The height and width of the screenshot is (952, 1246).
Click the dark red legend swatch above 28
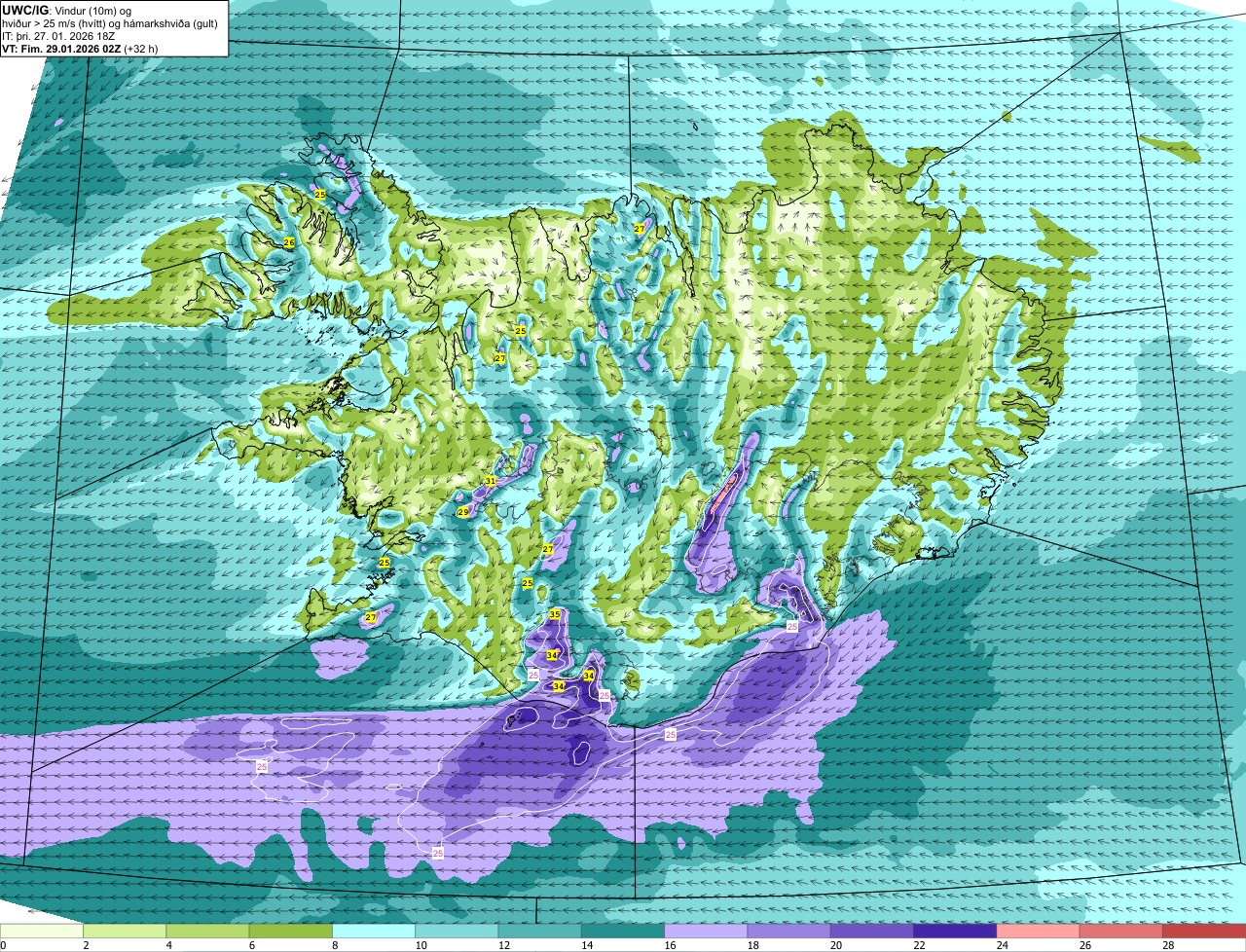click(1204, 931)
